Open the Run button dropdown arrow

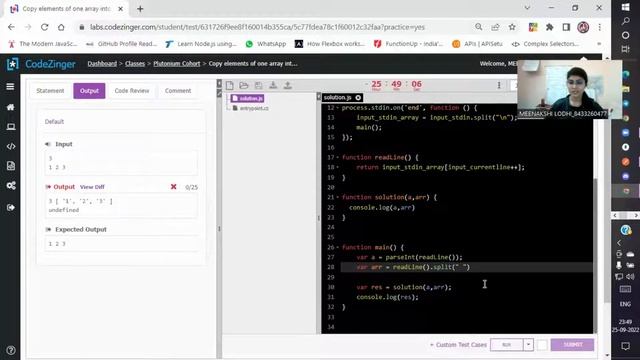(528, 344)
